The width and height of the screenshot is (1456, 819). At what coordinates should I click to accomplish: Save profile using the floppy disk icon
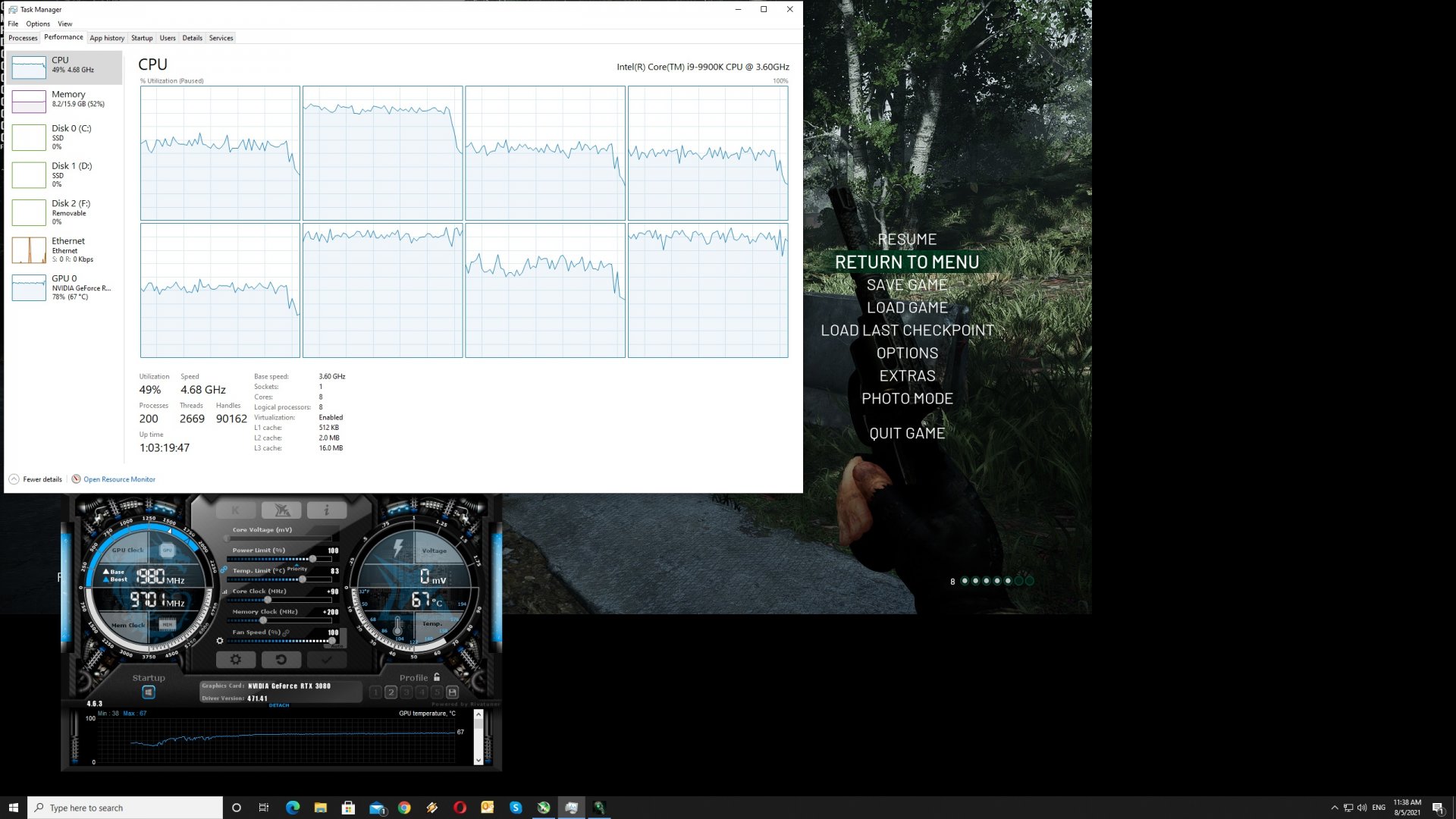click(x=453, y=692)
